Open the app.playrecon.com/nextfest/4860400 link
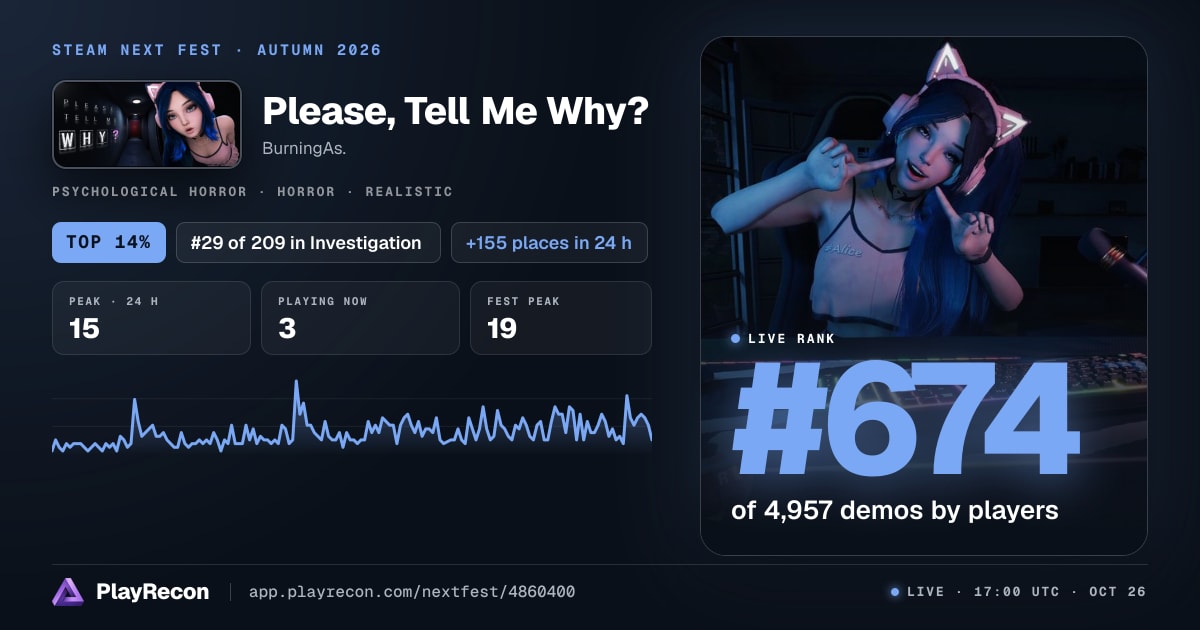The height and width of the screenshot is (630, 1200). pyautogui.click(x=412, y=592)
